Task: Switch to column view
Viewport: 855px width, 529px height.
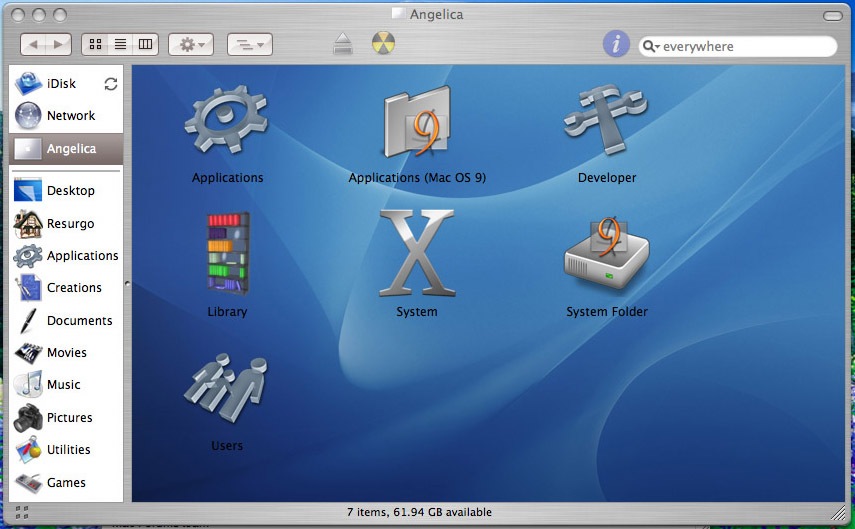Action: point(146,44)
